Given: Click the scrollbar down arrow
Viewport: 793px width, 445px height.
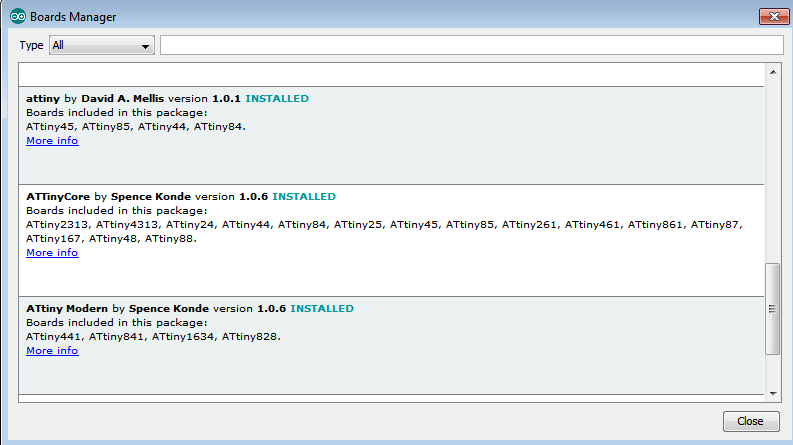Looking at the screenshot, I should pyautogui.click(x=773, y=393).
